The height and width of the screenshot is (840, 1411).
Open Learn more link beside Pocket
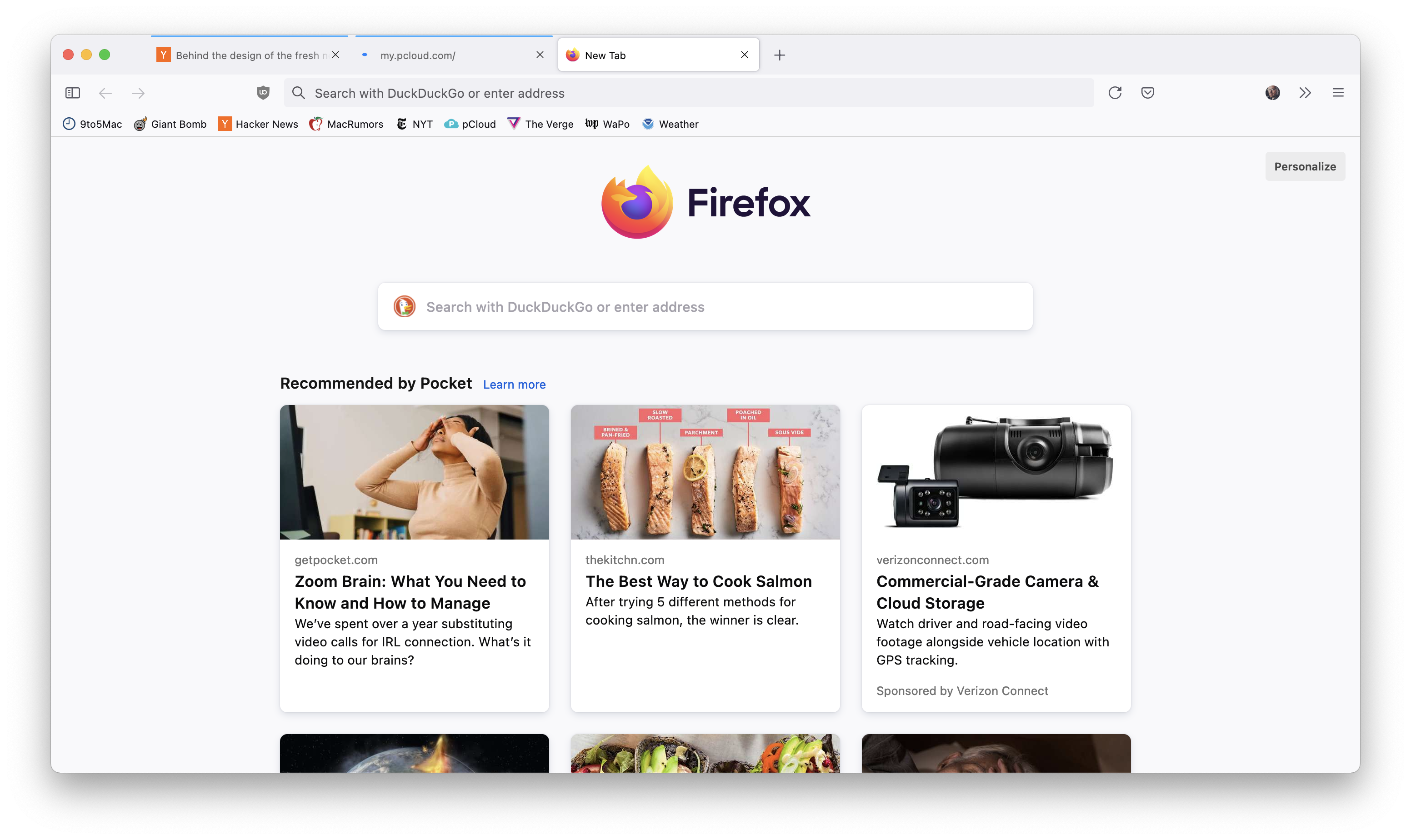pyautogui.click(x=514, y=385)
